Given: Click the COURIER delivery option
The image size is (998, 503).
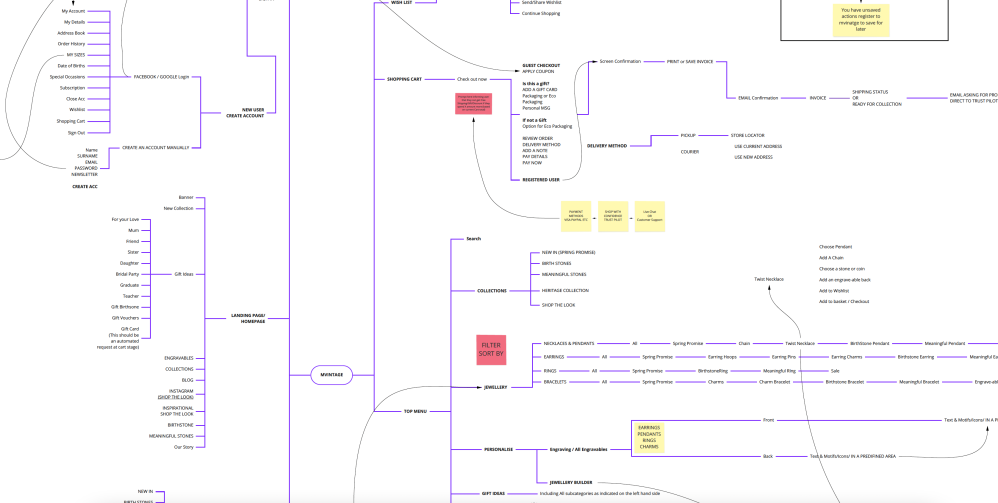Looking at the screenshot, I should point(690,152).
